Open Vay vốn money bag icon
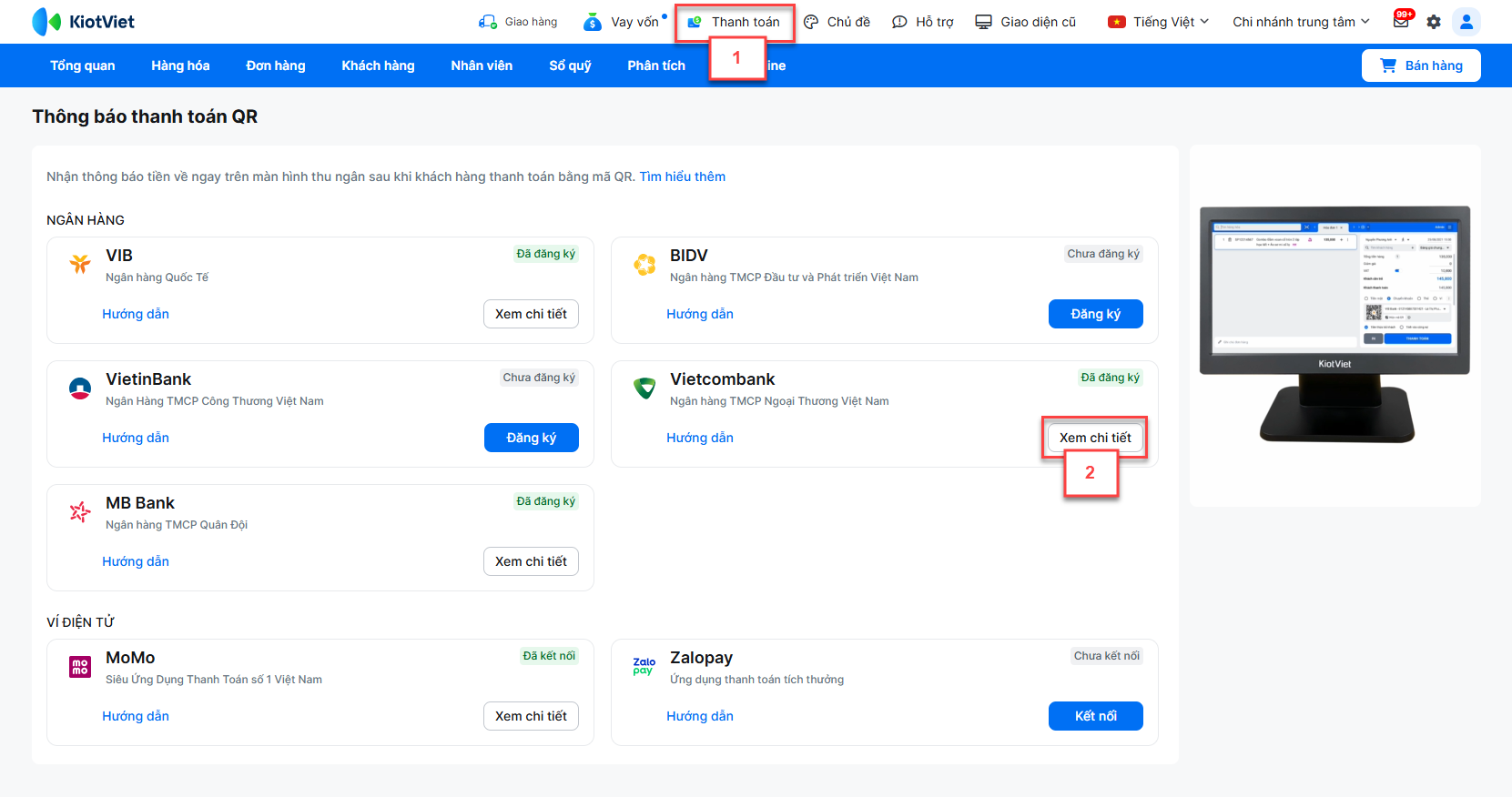This screenshot has height=797, width=1512. coord(593,22)
